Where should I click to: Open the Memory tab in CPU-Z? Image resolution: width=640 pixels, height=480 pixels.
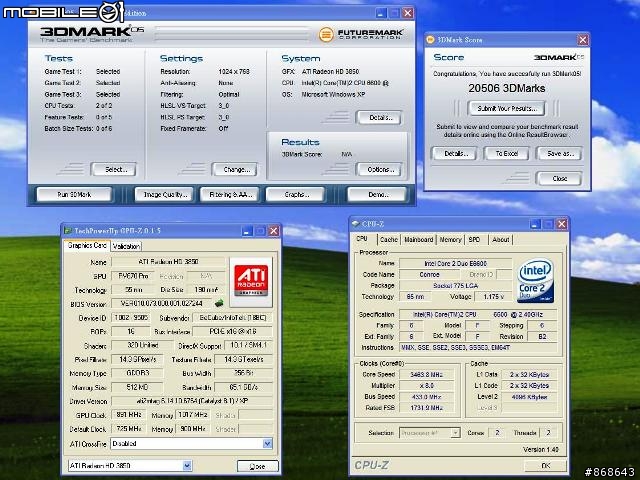click(450, 240)
